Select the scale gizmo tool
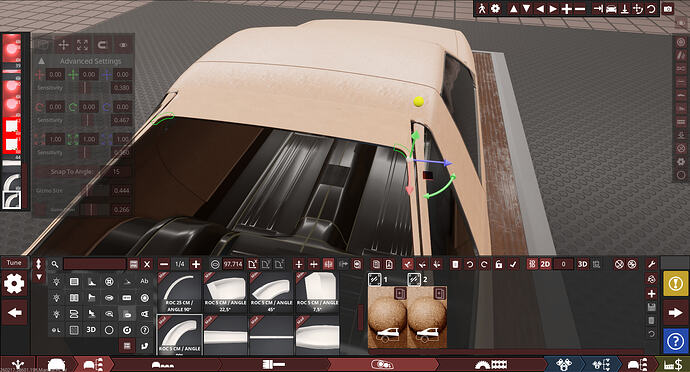The image size is (690, 372). coord(82,45)
